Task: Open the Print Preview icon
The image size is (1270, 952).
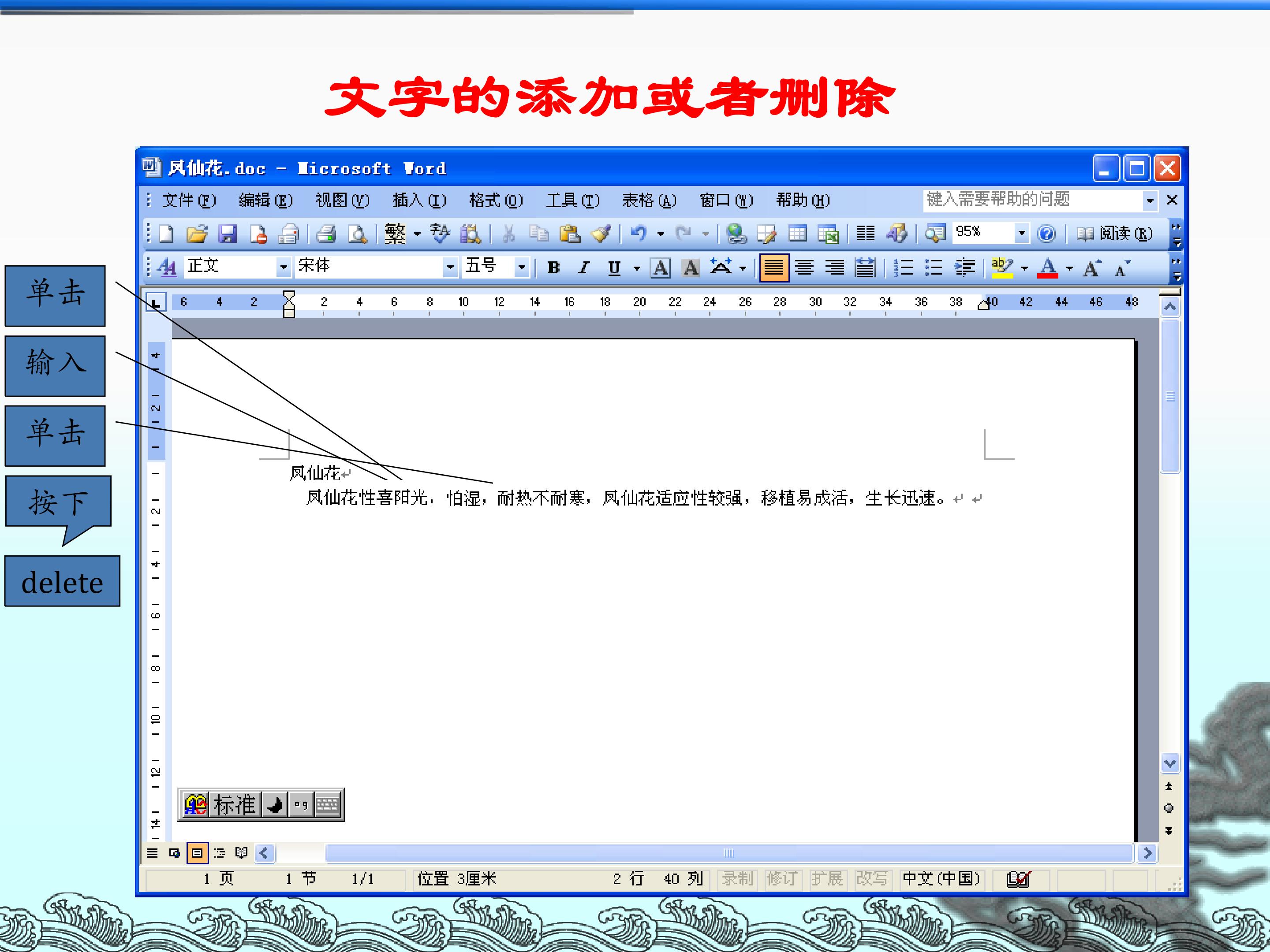Action: (x=357, y=234)
